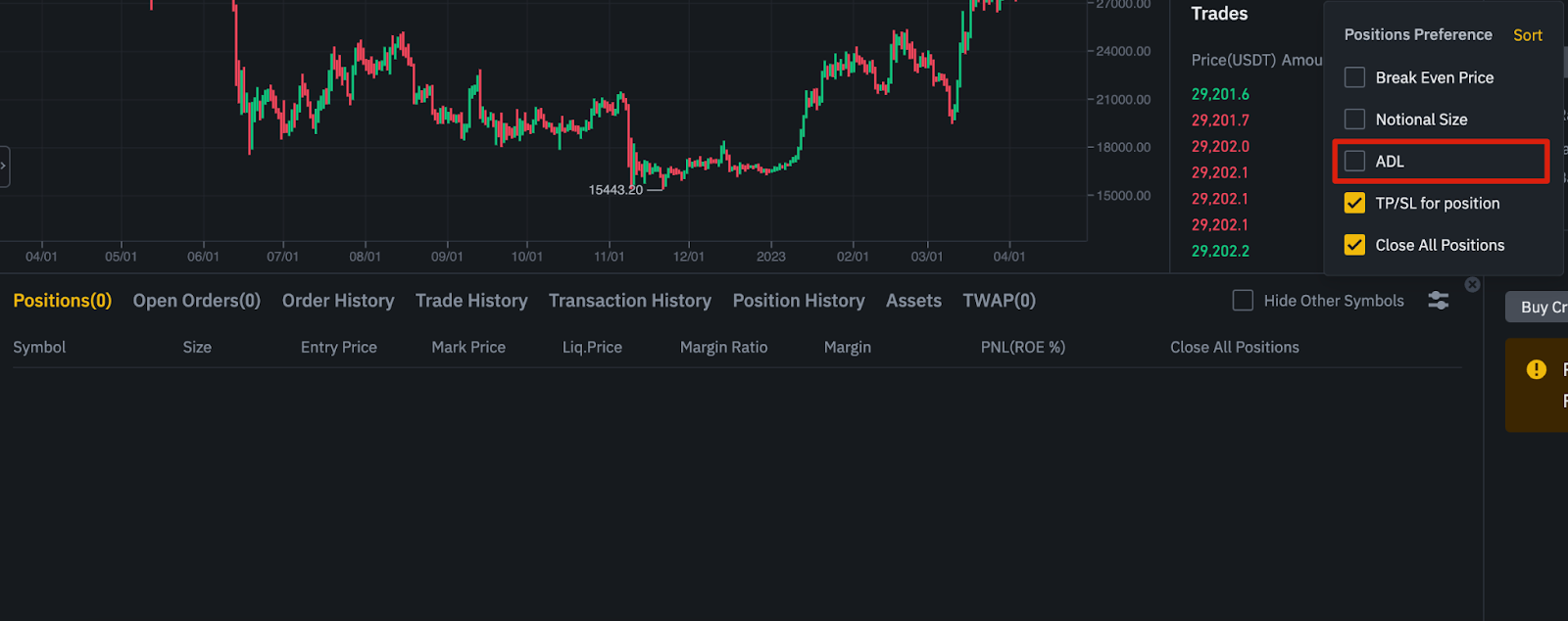Viewport: 1568px width, 621px height.
Task: Uncheck Close All Positions preference
Action: pos(1354,245)
